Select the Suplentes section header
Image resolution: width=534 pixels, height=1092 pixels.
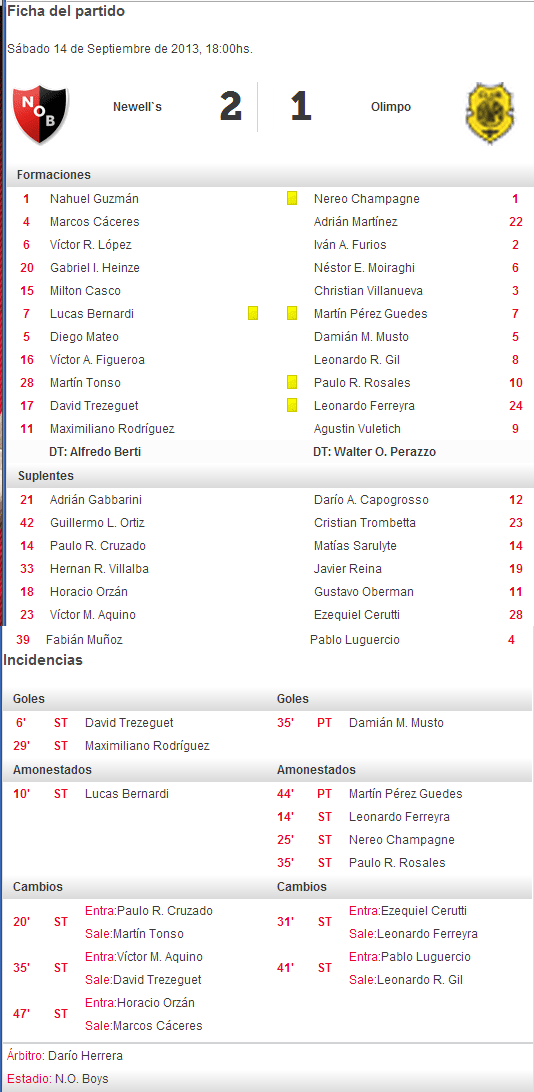click(x=45, y=476)
